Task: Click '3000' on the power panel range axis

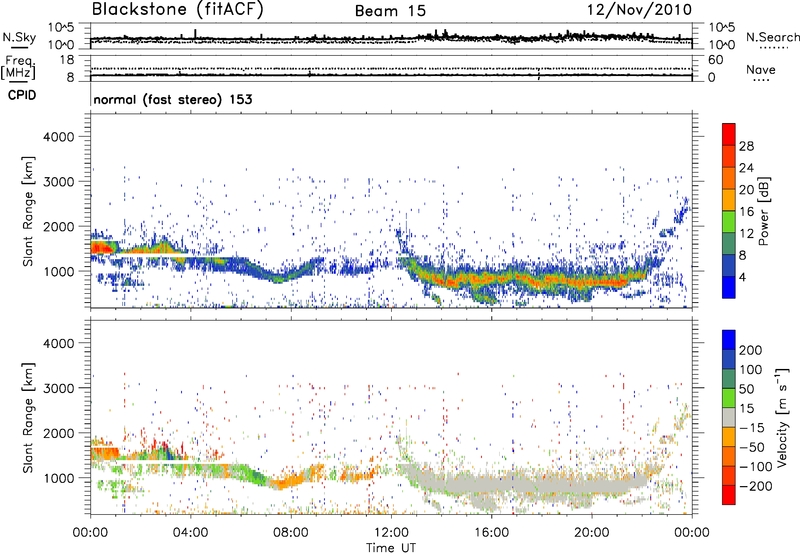Action: click(58, 182)
